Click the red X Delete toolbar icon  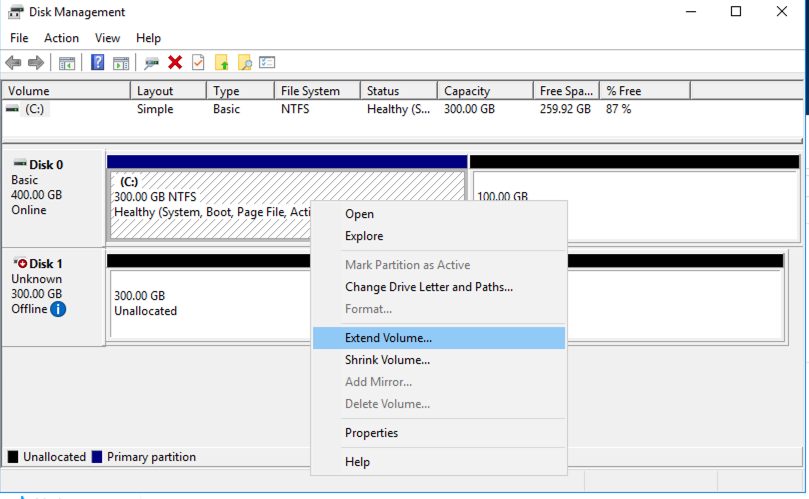[175, 62]
